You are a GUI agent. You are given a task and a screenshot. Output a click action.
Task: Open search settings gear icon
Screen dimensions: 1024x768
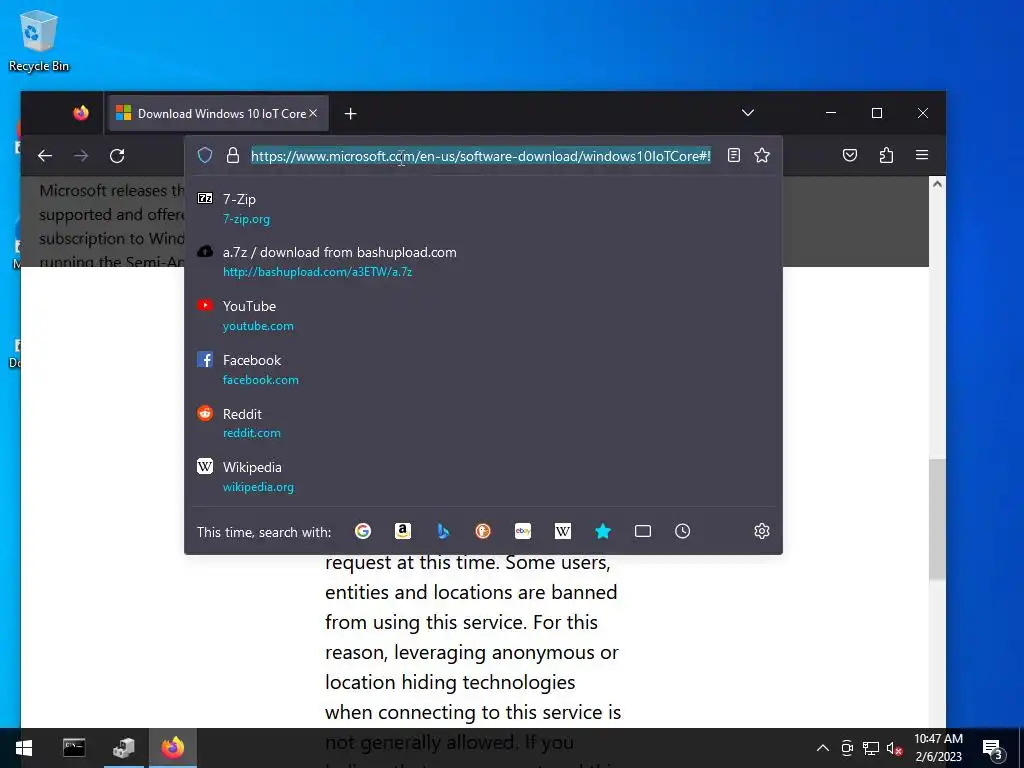click(761, 531)
